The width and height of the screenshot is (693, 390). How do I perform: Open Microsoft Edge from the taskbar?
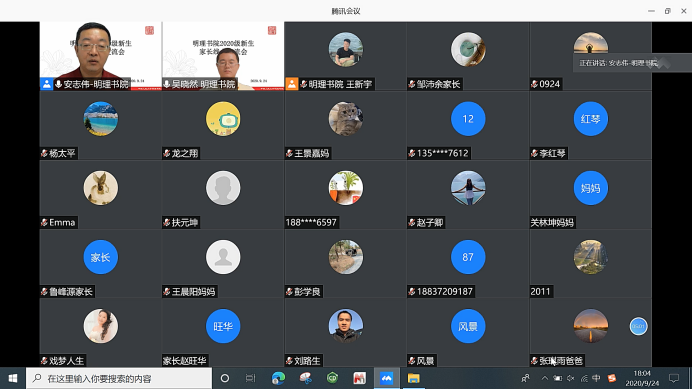[278, 379]
